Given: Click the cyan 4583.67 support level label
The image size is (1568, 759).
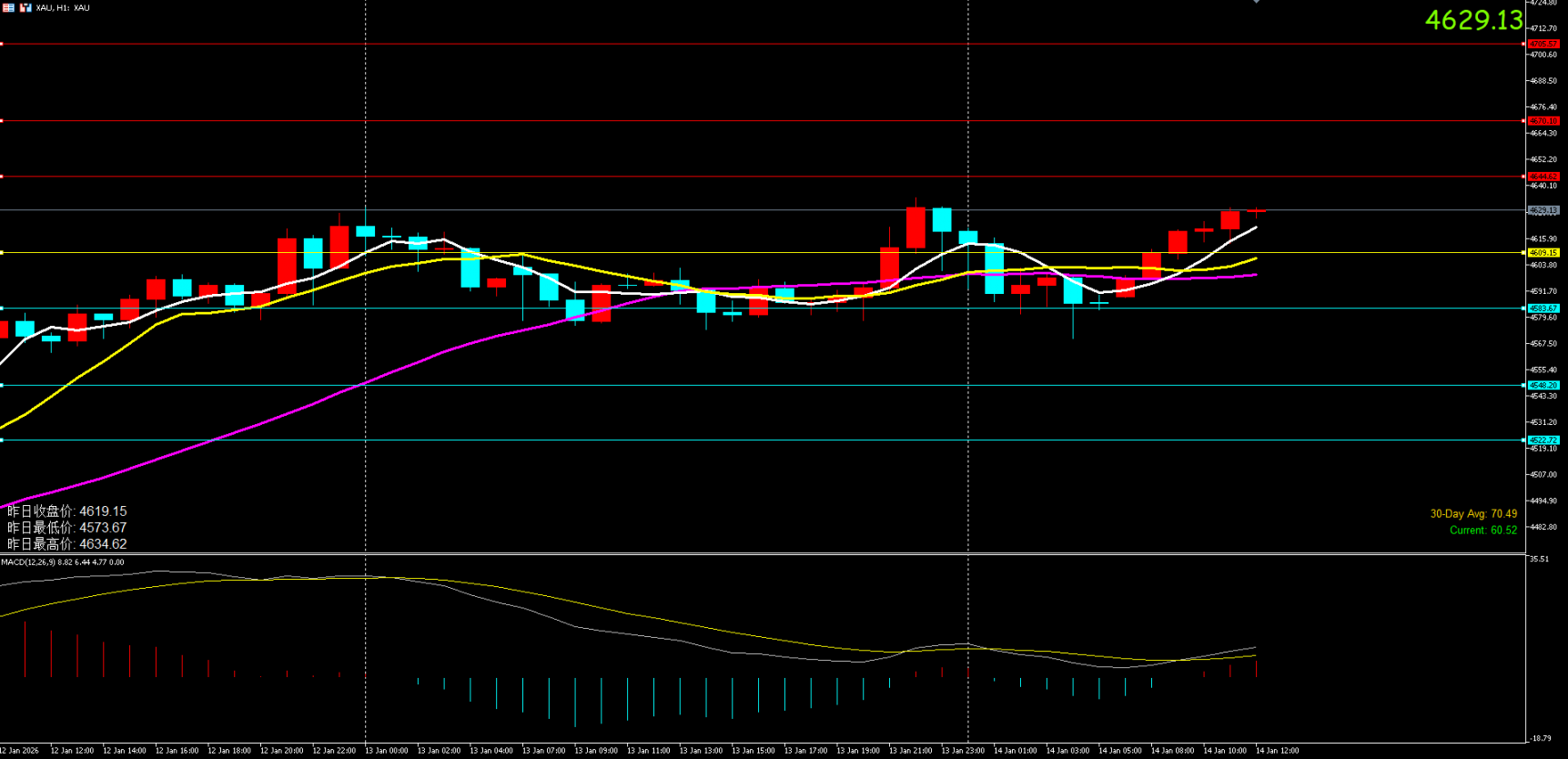Looking at the screenshot, I should (x=1543, y=309).
